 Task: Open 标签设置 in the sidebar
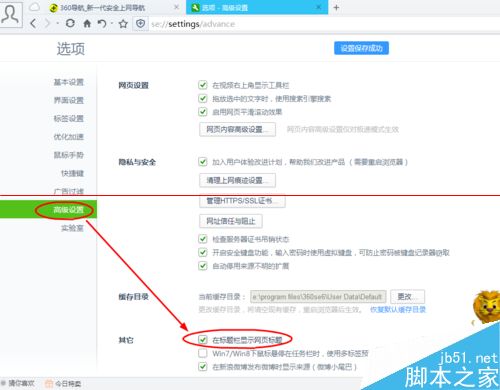coord(69,118)
